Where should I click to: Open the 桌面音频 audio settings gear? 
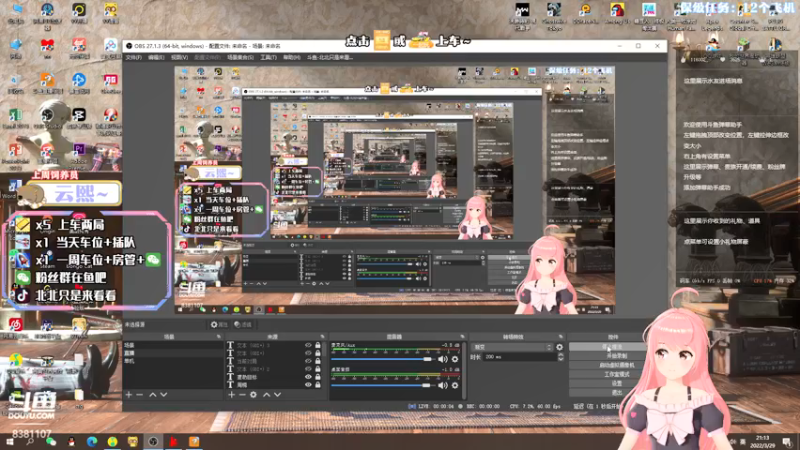pos(455,385)
